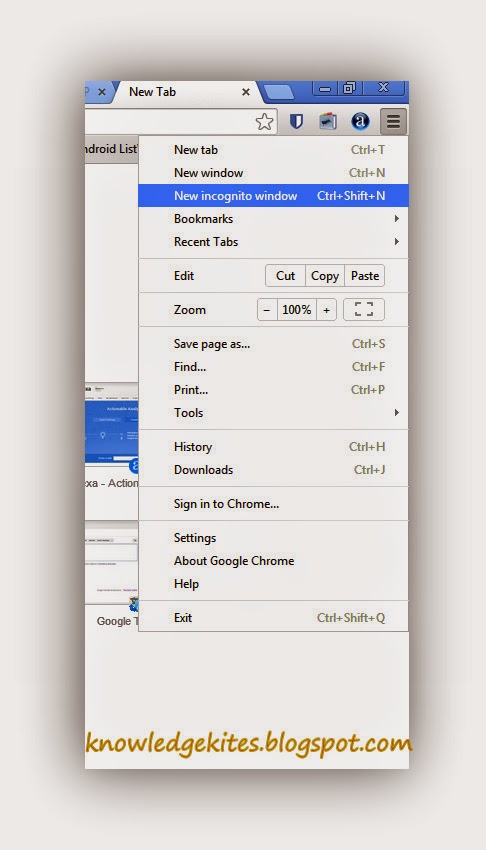Close the New Tab tab
Viewport: 486px width, 850px height.
click(x=245, y=92)
